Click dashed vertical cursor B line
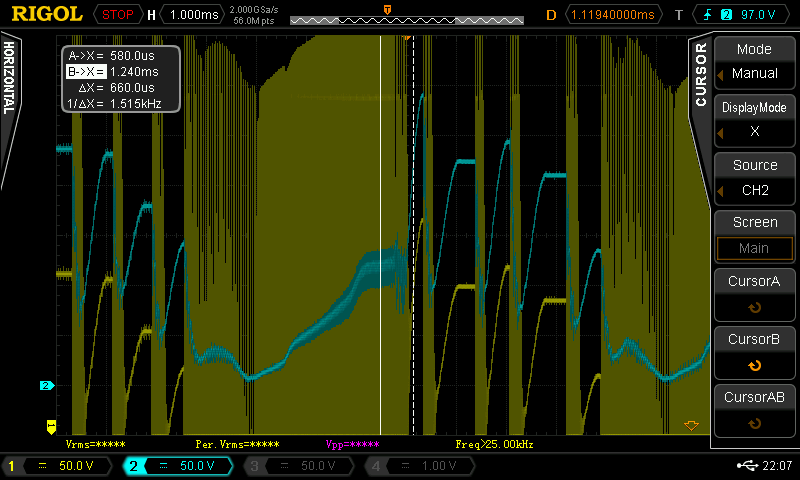Screen dimensions: 800x480 click(x=413, y=235)
